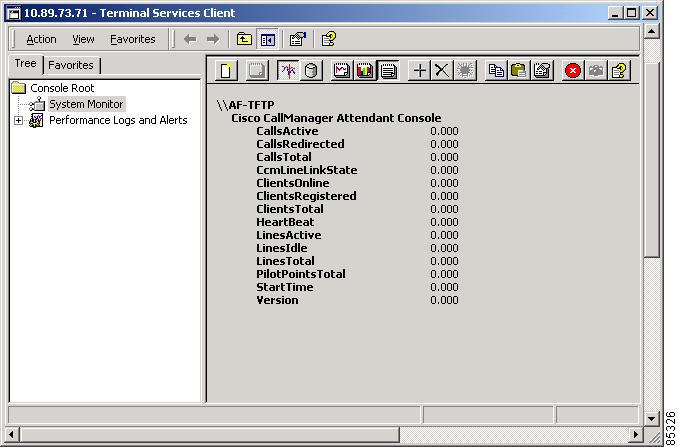
Task: Click the Clear Display icon
Action: (256, 70)
